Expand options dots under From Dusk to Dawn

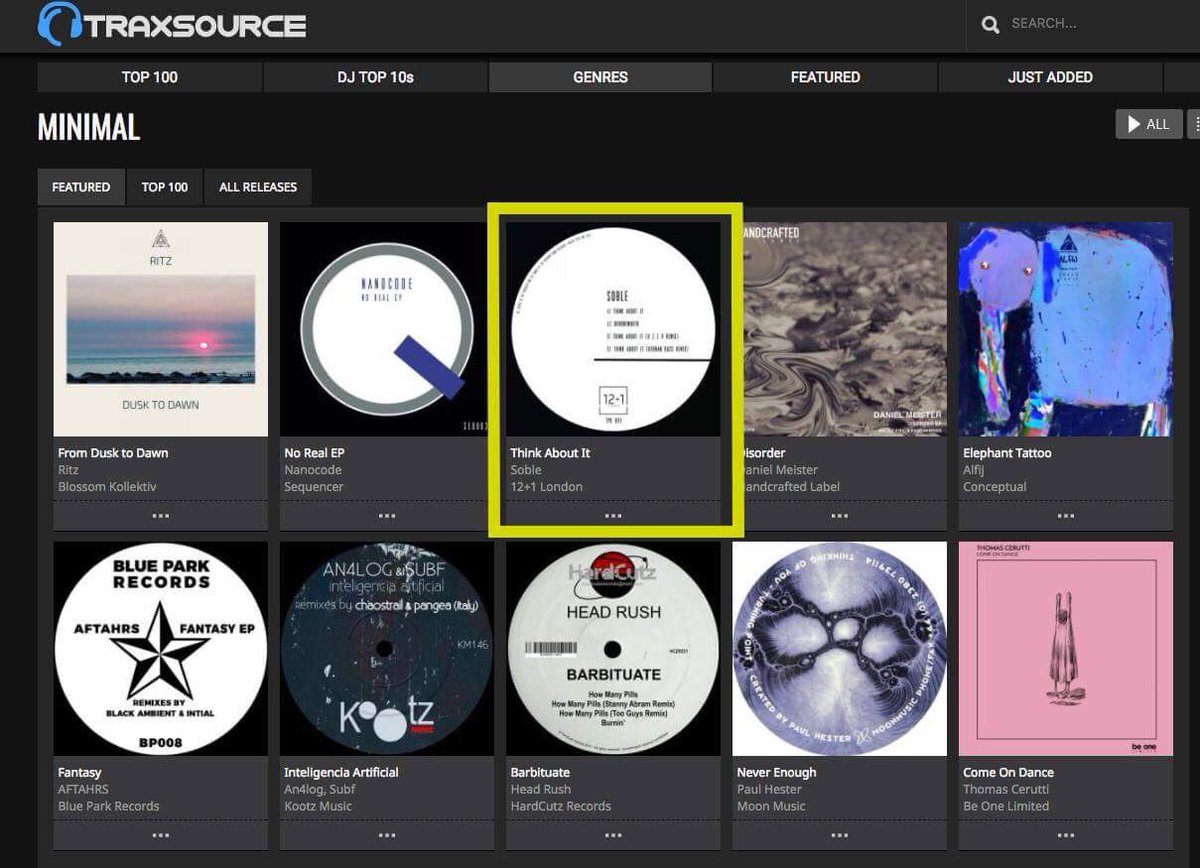pos(161,516)
